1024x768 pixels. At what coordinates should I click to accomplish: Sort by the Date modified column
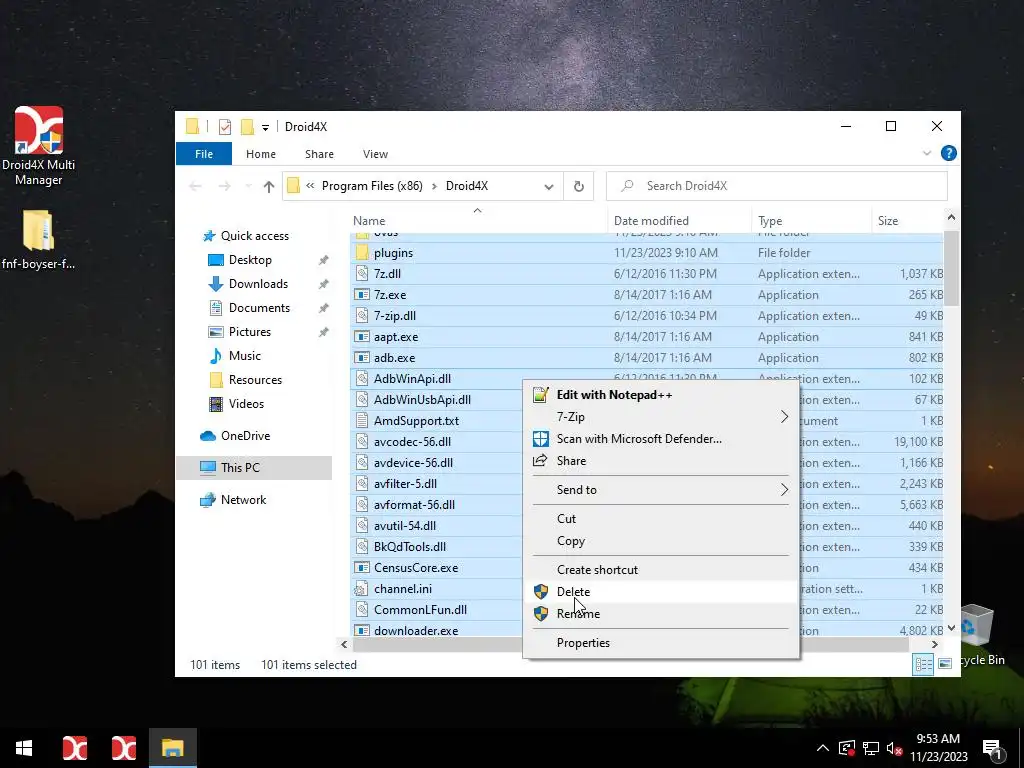(679, 221)
